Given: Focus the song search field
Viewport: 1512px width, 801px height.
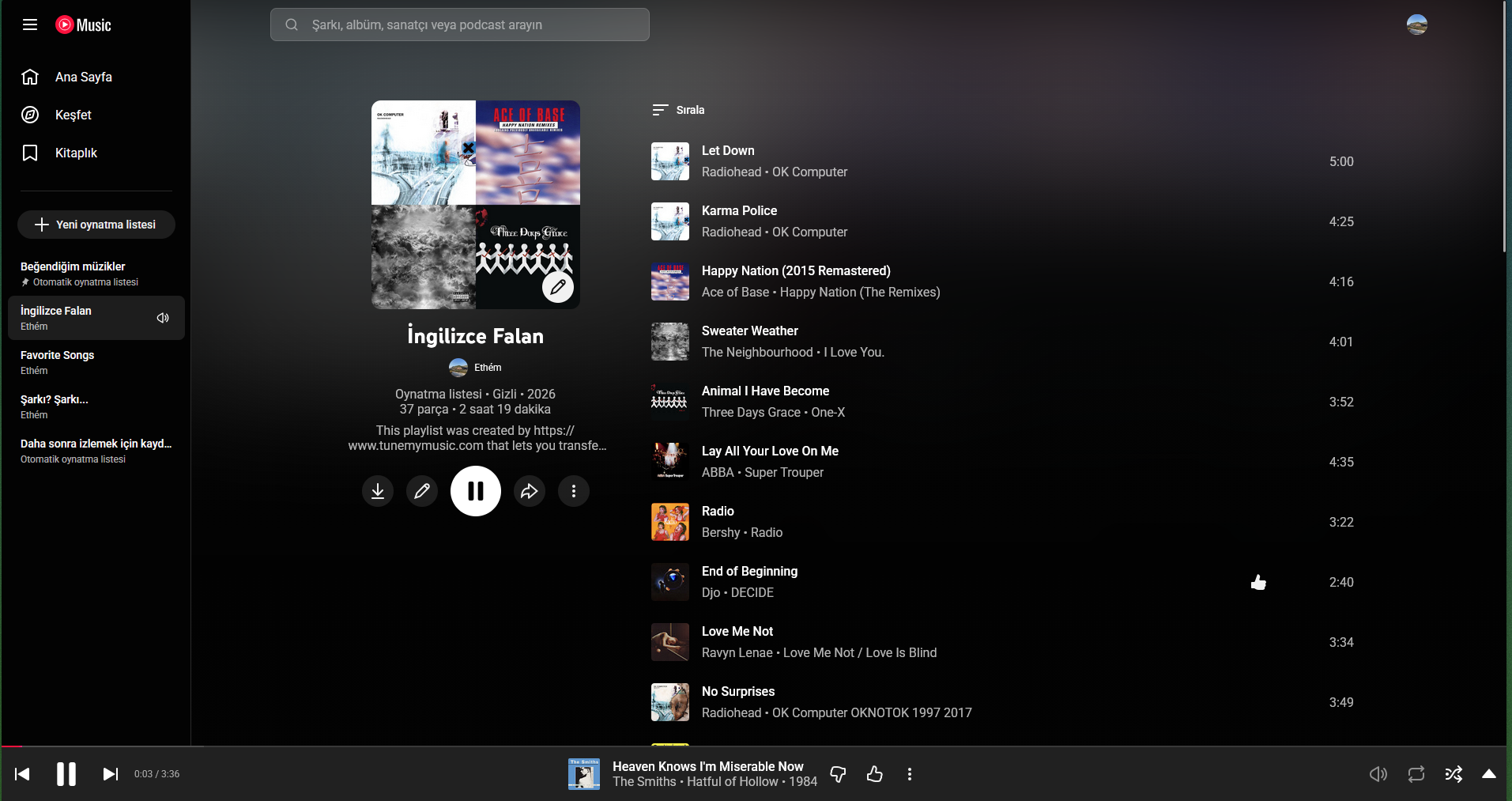Looking at the screenshot, I should (460, 25).
